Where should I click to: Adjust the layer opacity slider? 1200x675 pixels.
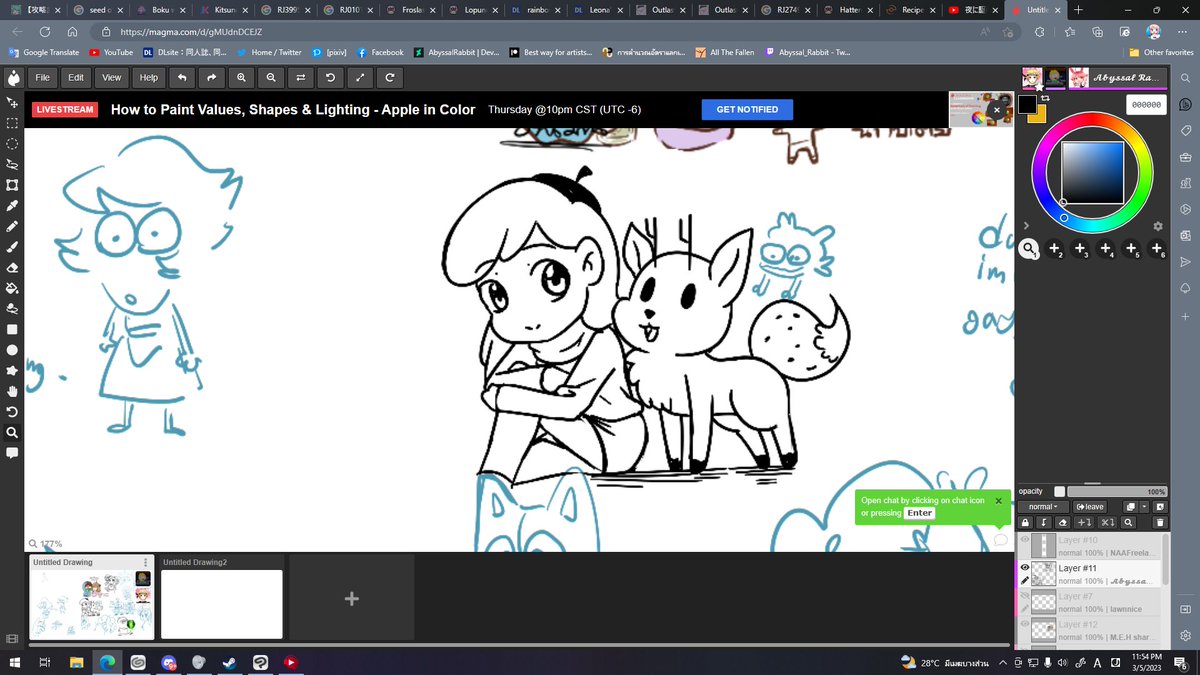(1117, 491)
